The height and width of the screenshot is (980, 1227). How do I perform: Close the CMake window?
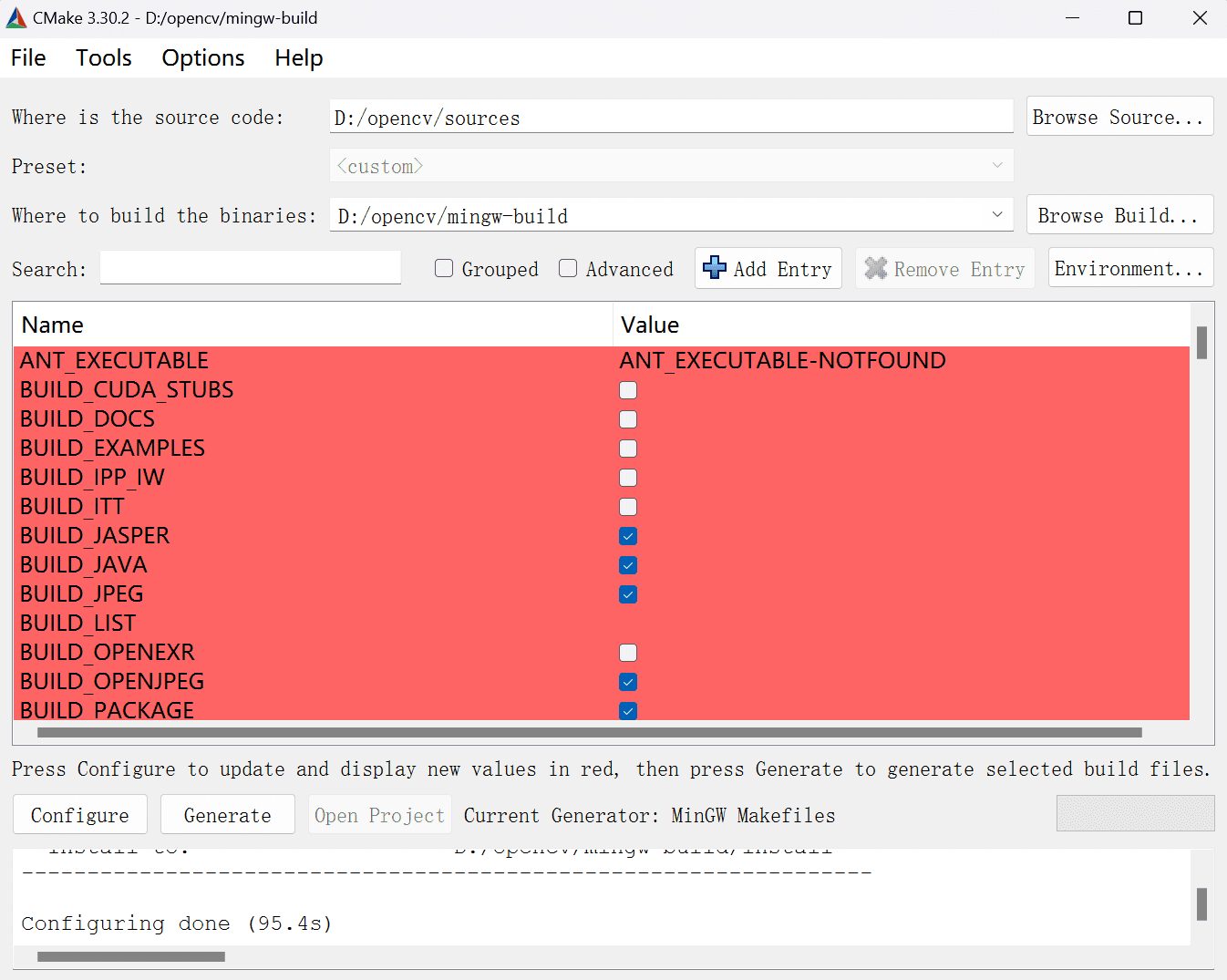pyautogui.click(x=1200, y=18)
